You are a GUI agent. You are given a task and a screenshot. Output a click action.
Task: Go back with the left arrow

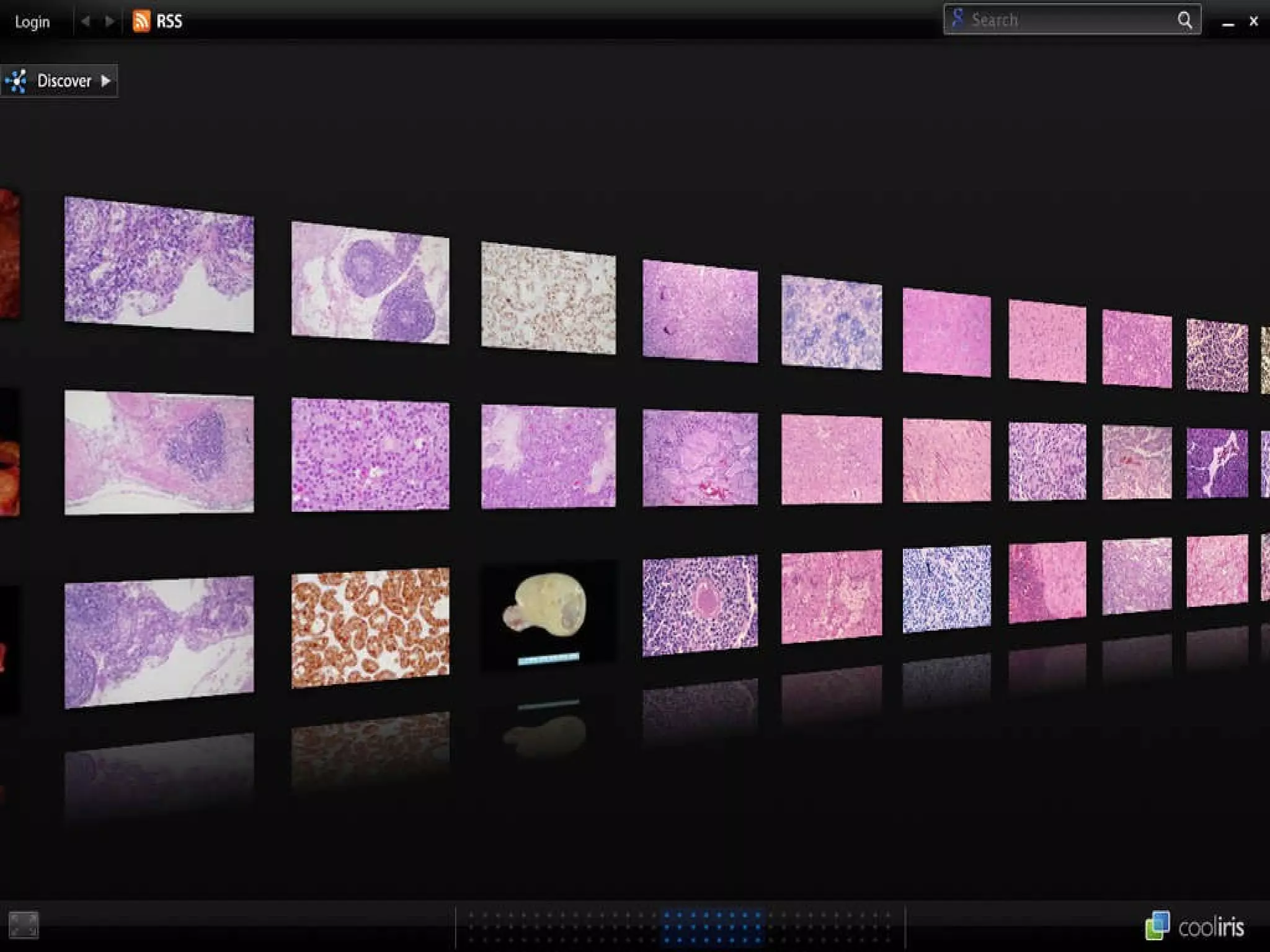(86, 21)
